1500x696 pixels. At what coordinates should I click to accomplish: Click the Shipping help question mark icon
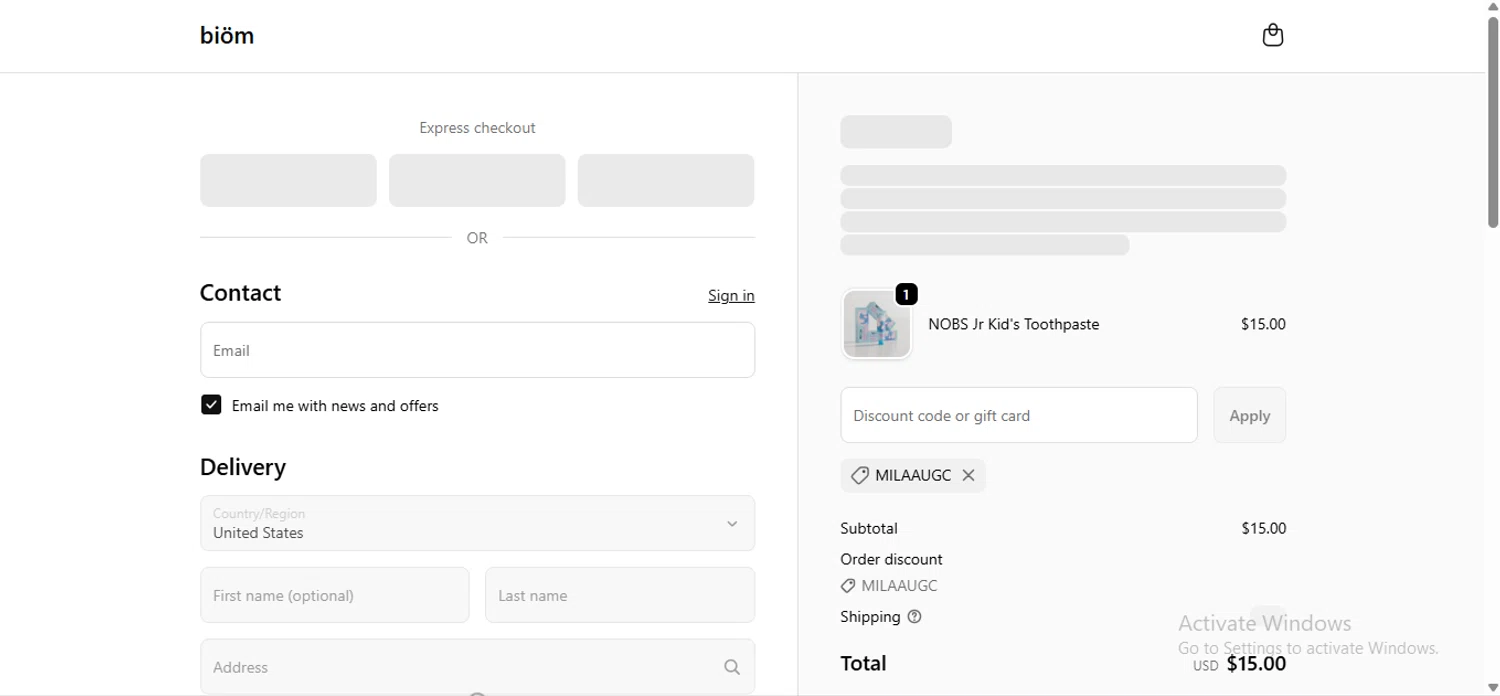point(914,617)
